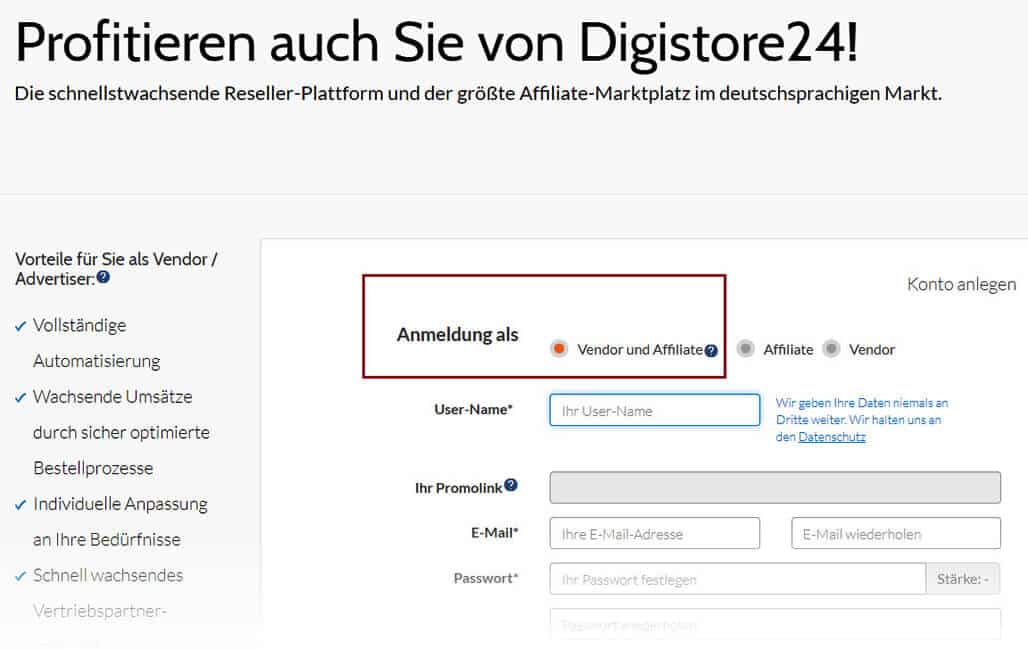Select the Affiliate radio button
1028x650 pixels.
pyautogui.click(x=745, y=348)
